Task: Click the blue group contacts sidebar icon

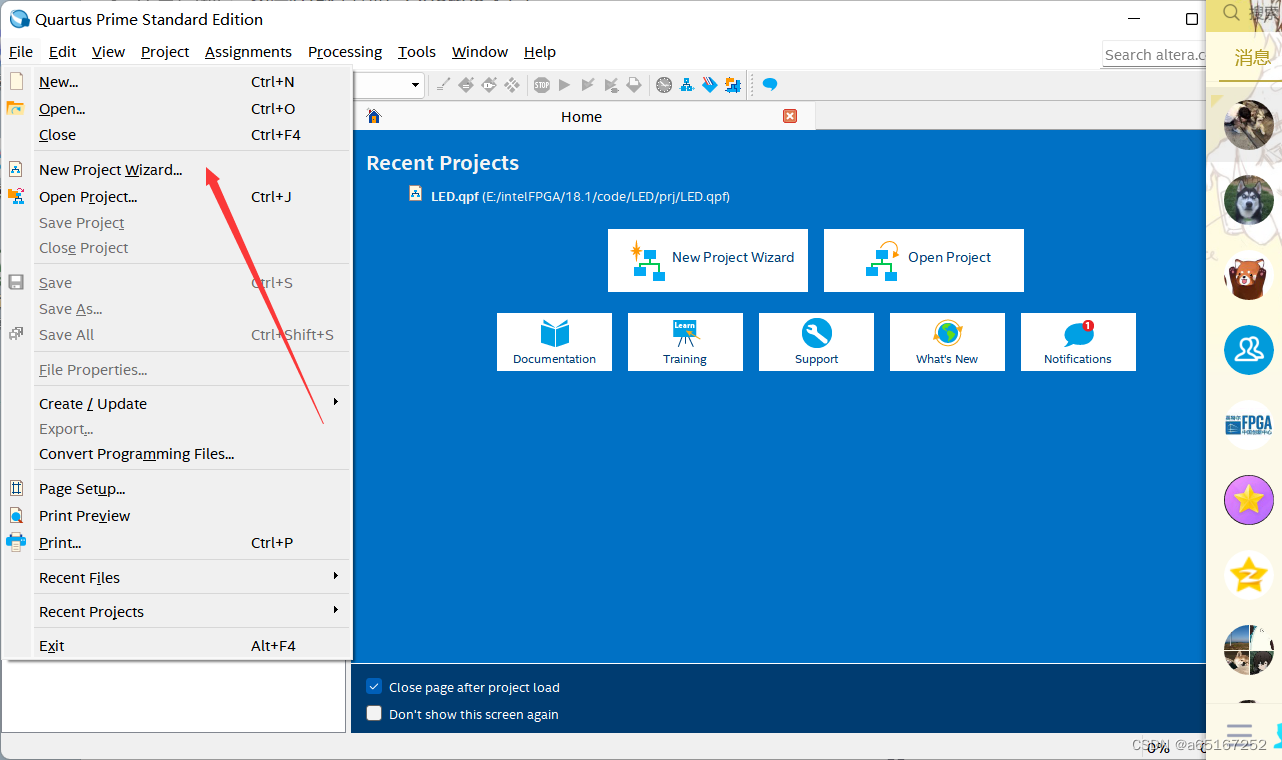Action: click(1248, 350)
